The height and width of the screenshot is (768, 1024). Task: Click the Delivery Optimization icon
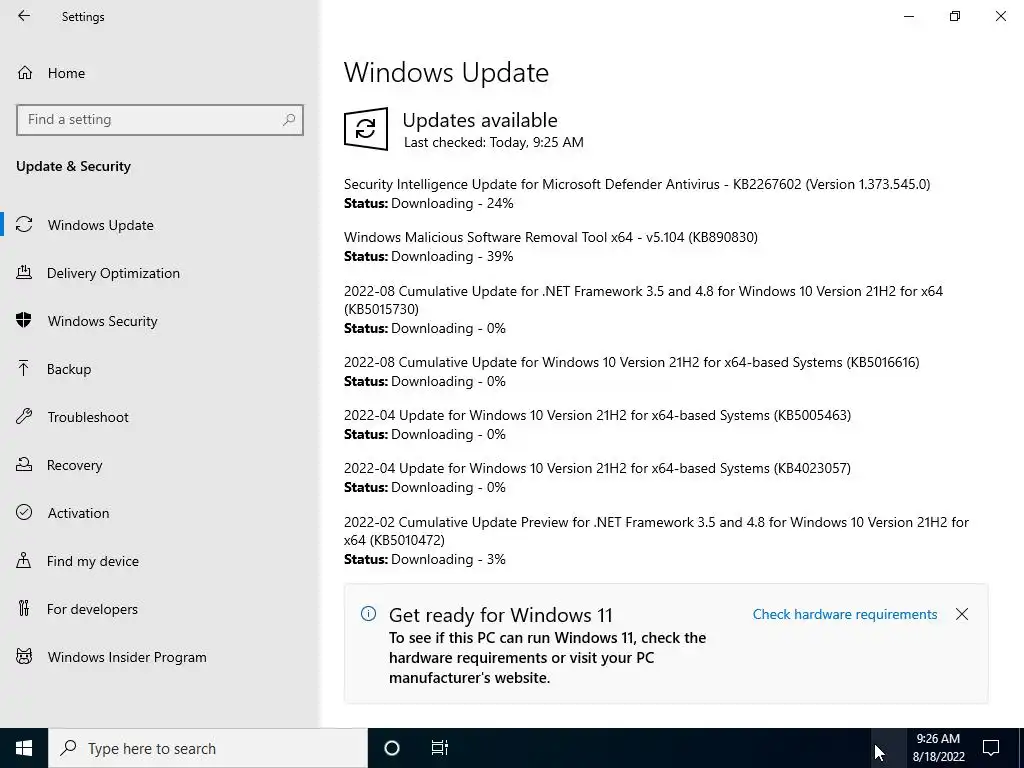pyautogui.click(x=24, y=272)
